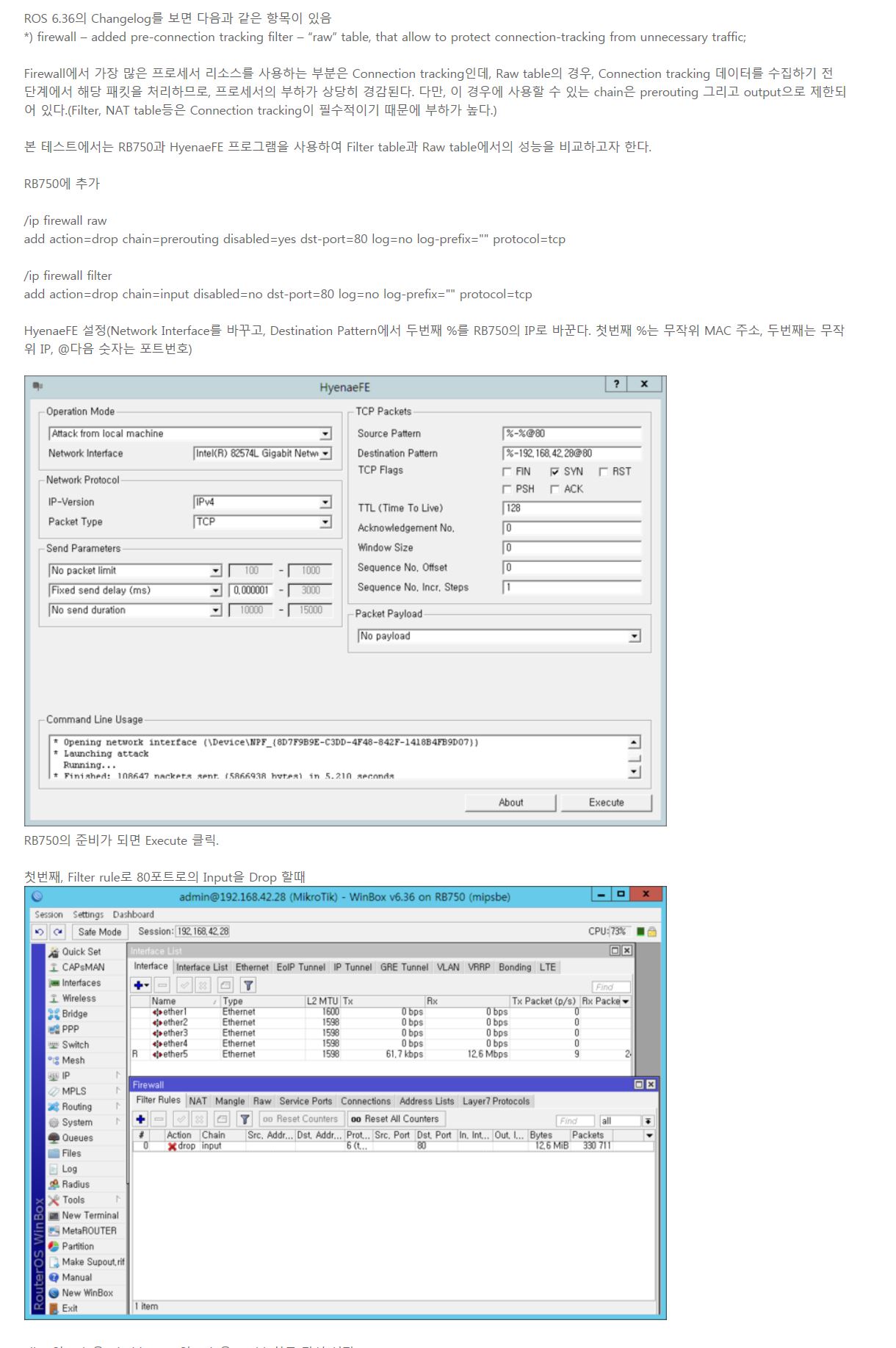Open the Settings menu in WinBox
Viewport: 896px width, 1348px height.
pyautogui.click(x=88, y=915)
